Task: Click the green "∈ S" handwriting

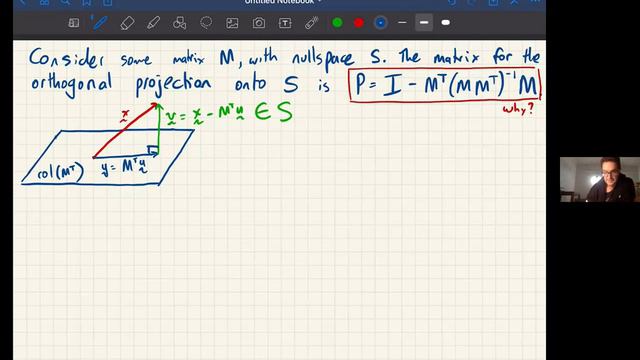Action: (273, 112)
